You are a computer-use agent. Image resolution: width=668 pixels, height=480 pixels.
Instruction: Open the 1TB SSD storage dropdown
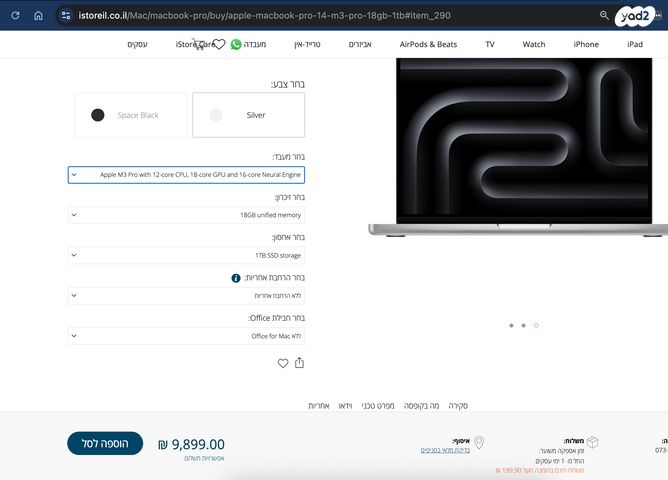point(186,255)
